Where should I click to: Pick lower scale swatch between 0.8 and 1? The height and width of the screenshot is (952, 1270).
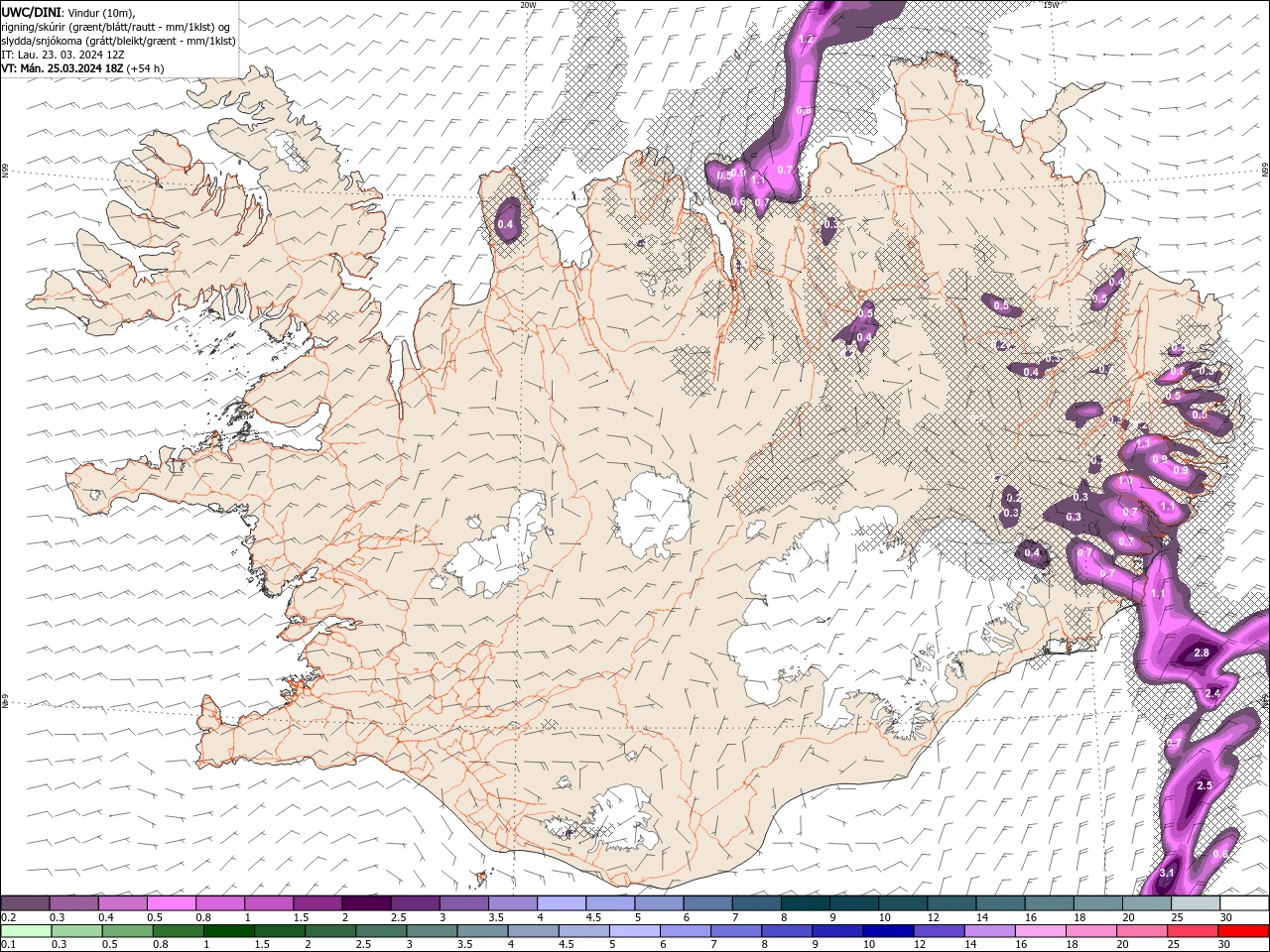tap(179, 931)
